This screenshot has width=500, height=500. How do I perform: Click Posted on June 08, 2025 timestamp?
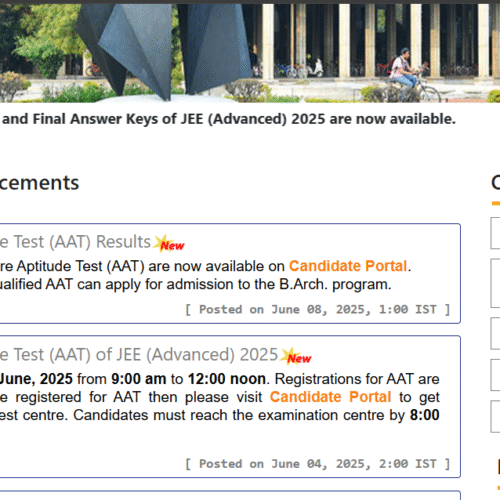coord(318,309)
